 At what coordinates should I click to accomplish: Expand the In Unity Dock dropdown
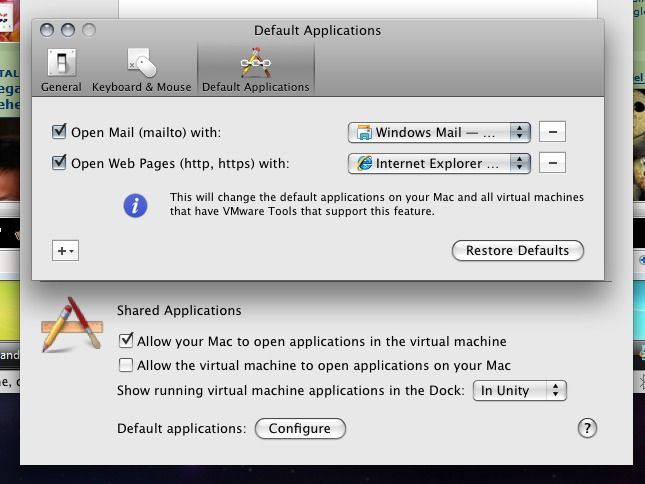pos(519,390)
